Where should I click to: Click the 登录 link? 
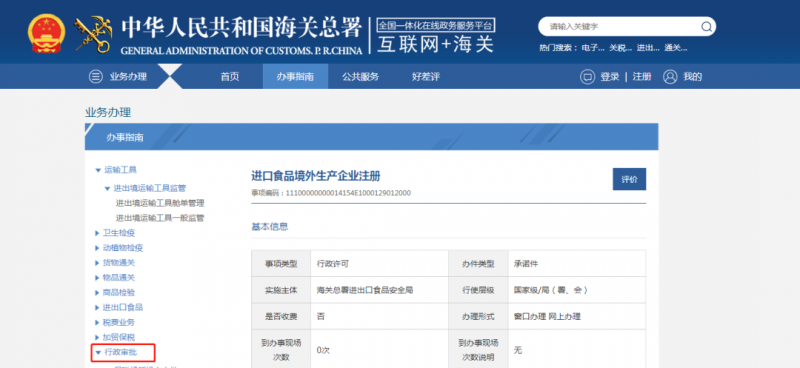tap(610, 77)
